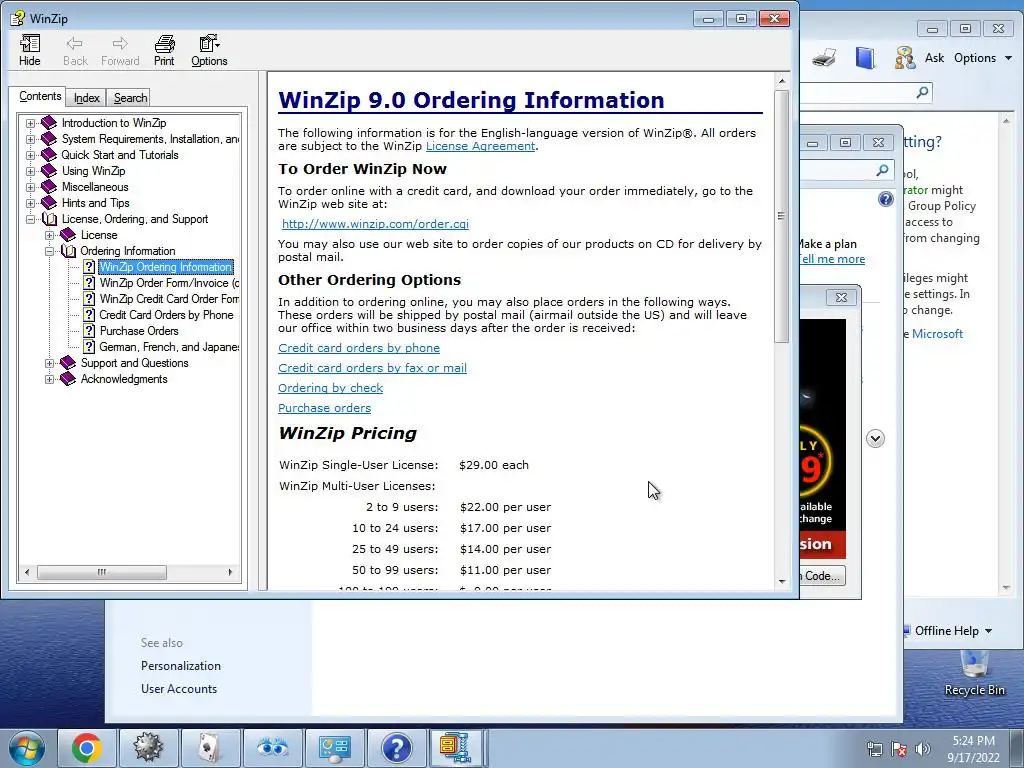The width and height of the screenshot is (1024, 768).
Task: Click the volume speaker tray icon
Action: (923, 749)
